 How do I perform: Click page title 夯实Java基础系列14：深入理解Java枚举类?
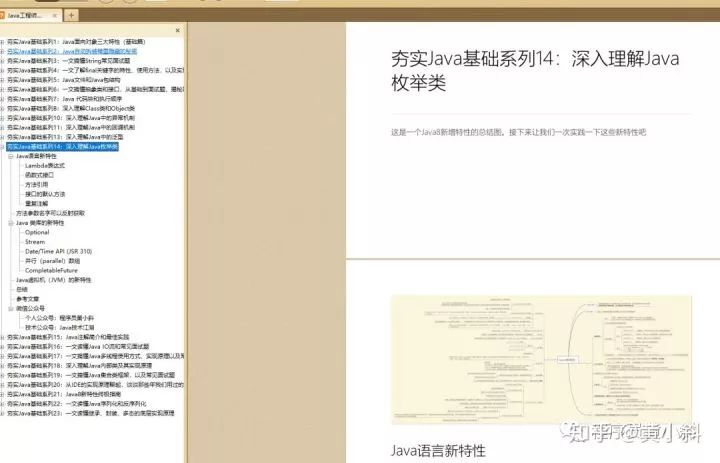point(535,71)
